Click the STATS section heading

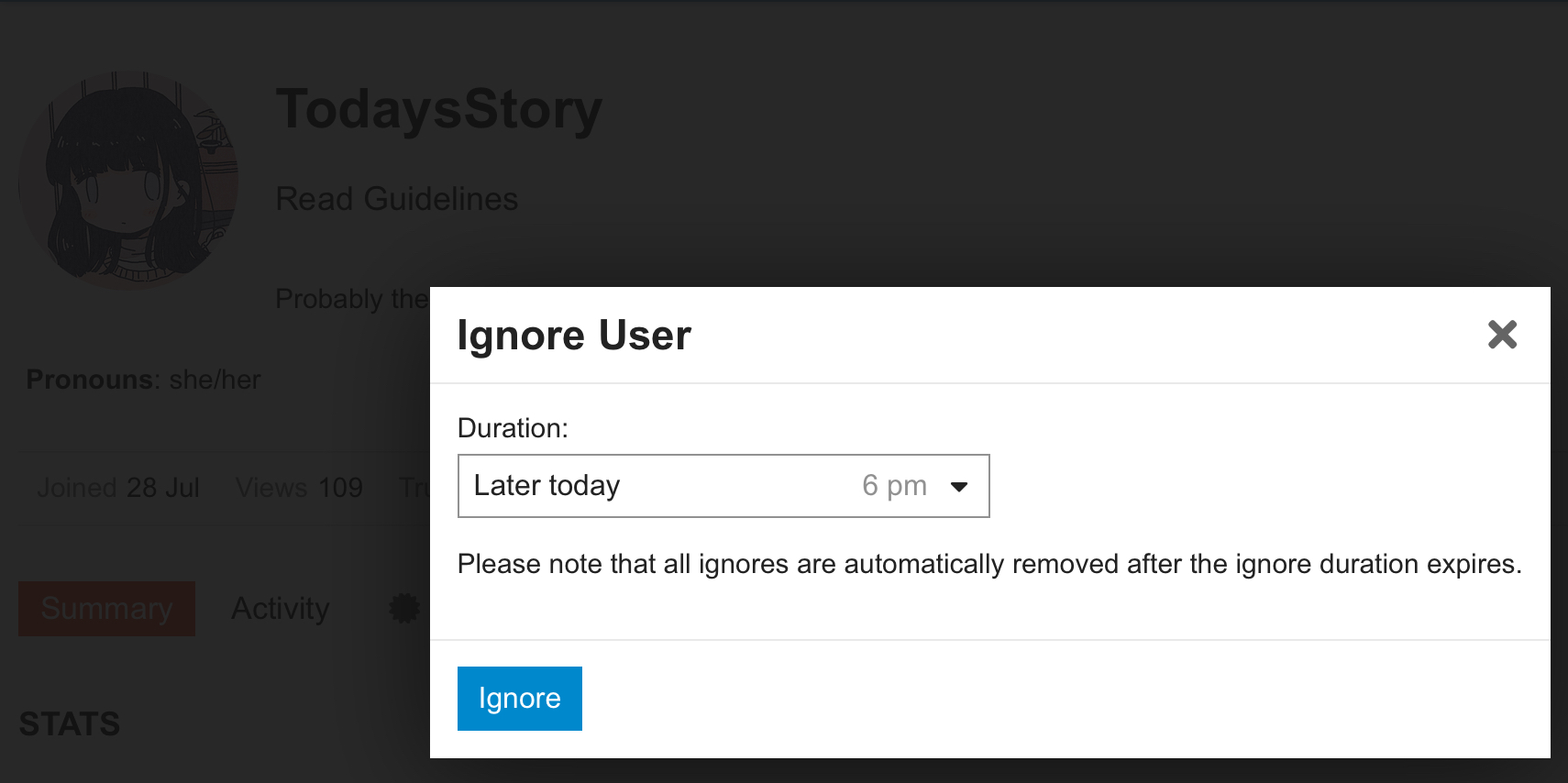[70, 724]
